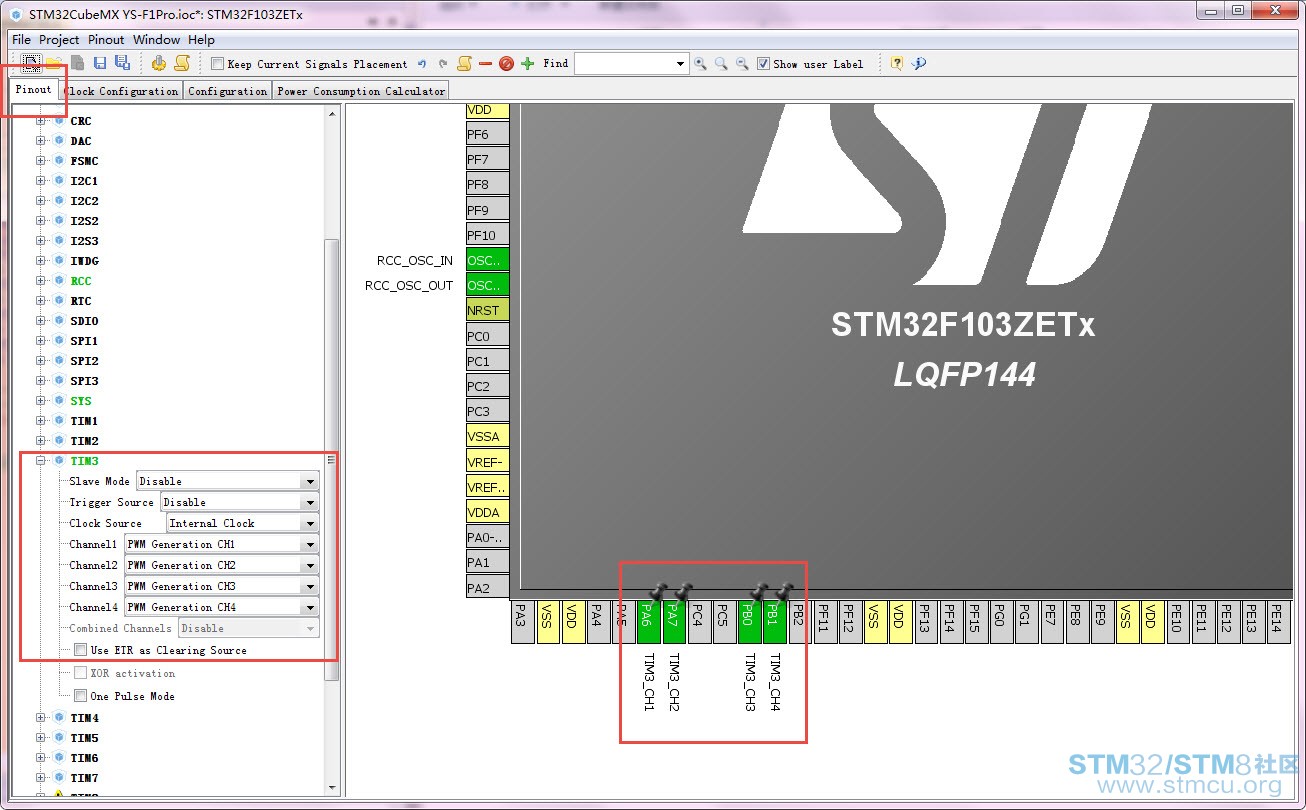
Task: Click the Generate Code gear icon
Action: coord(159,63)
